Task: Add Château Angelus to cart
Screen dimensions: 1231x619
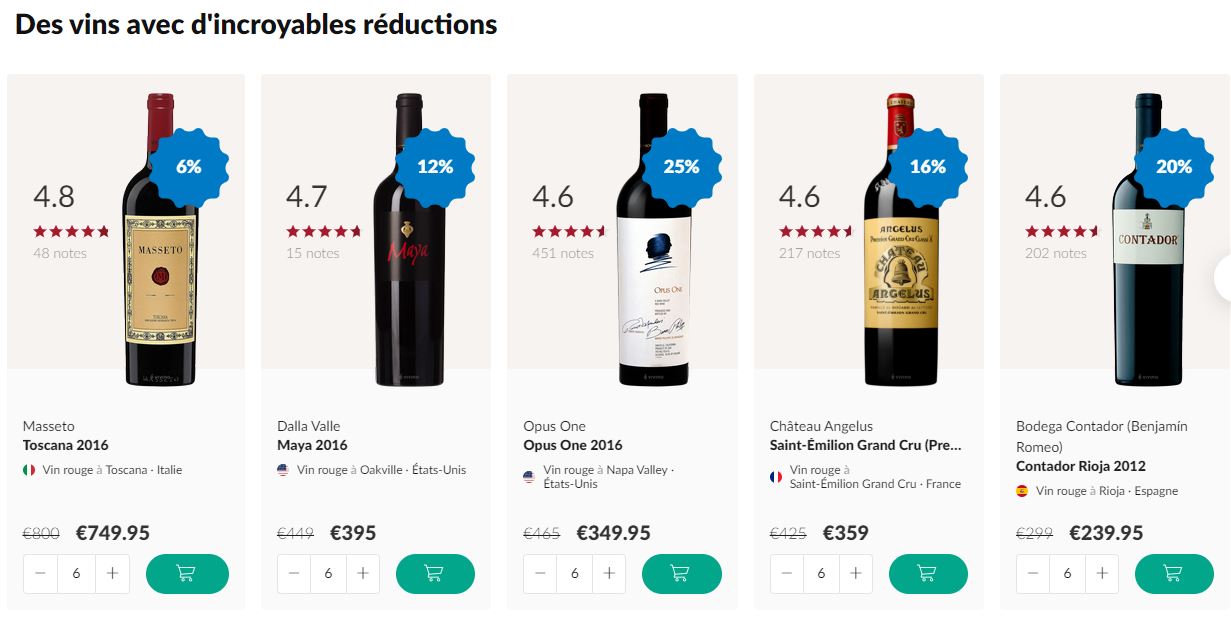Action: (x=928, y=574)
